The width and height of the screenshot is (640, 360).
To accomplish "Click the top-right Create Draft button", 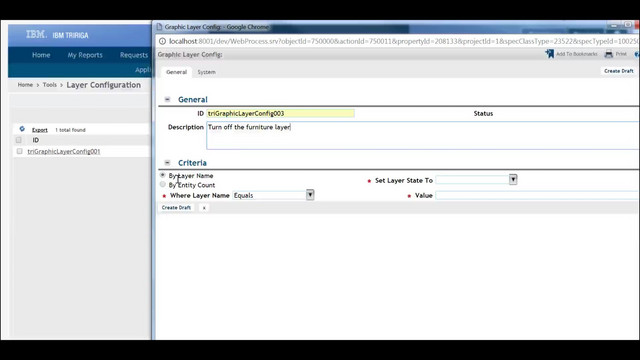I will (x=618, y=71).
